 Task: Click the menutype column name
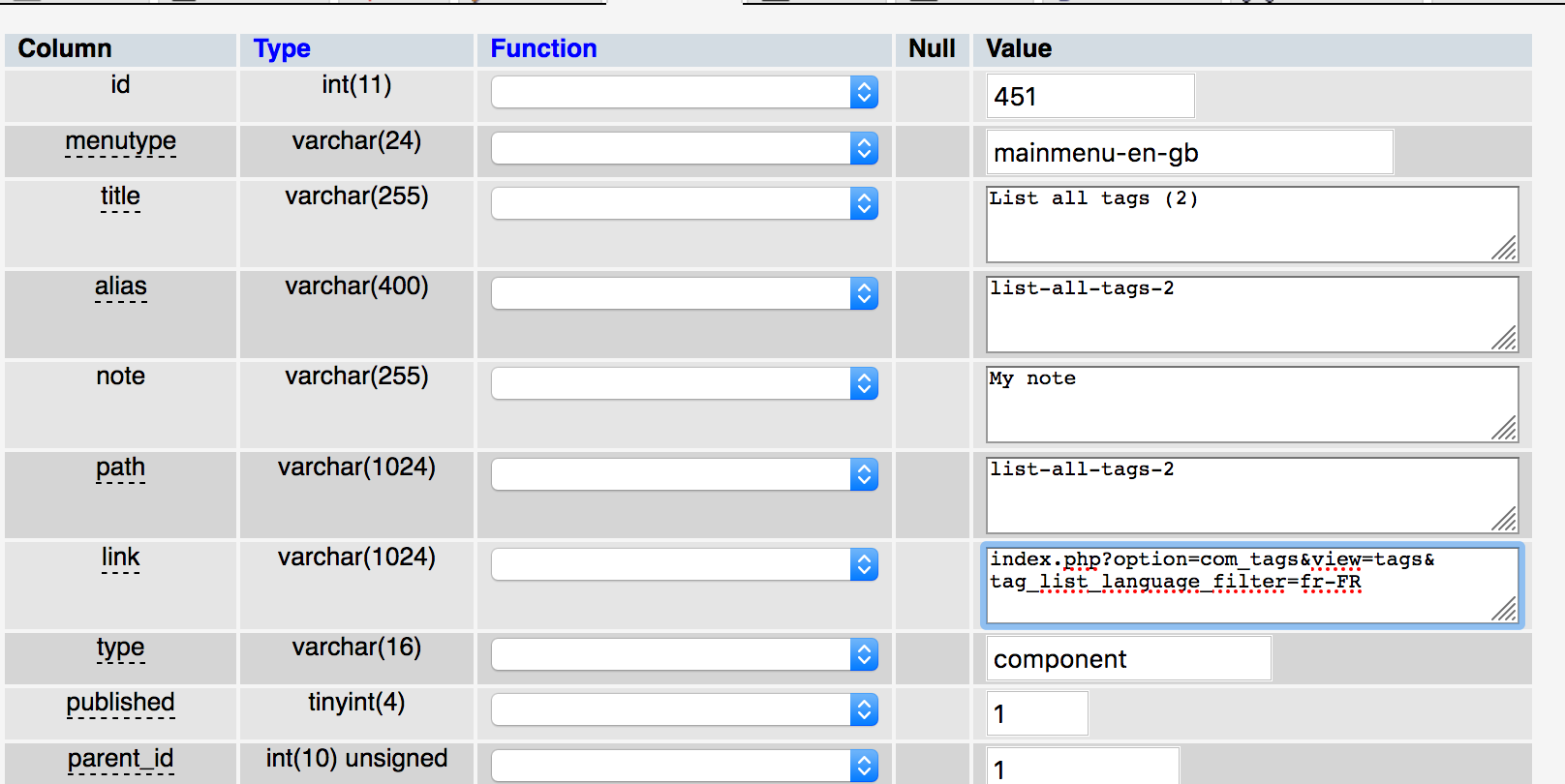point(120,141)
